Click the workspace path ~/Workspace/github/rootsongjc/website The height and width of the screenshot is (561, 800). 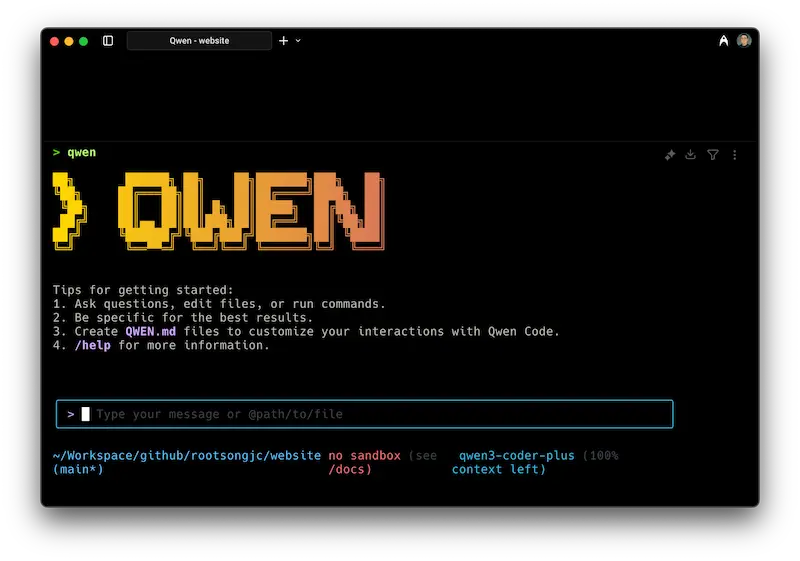(x=187, y=455)
